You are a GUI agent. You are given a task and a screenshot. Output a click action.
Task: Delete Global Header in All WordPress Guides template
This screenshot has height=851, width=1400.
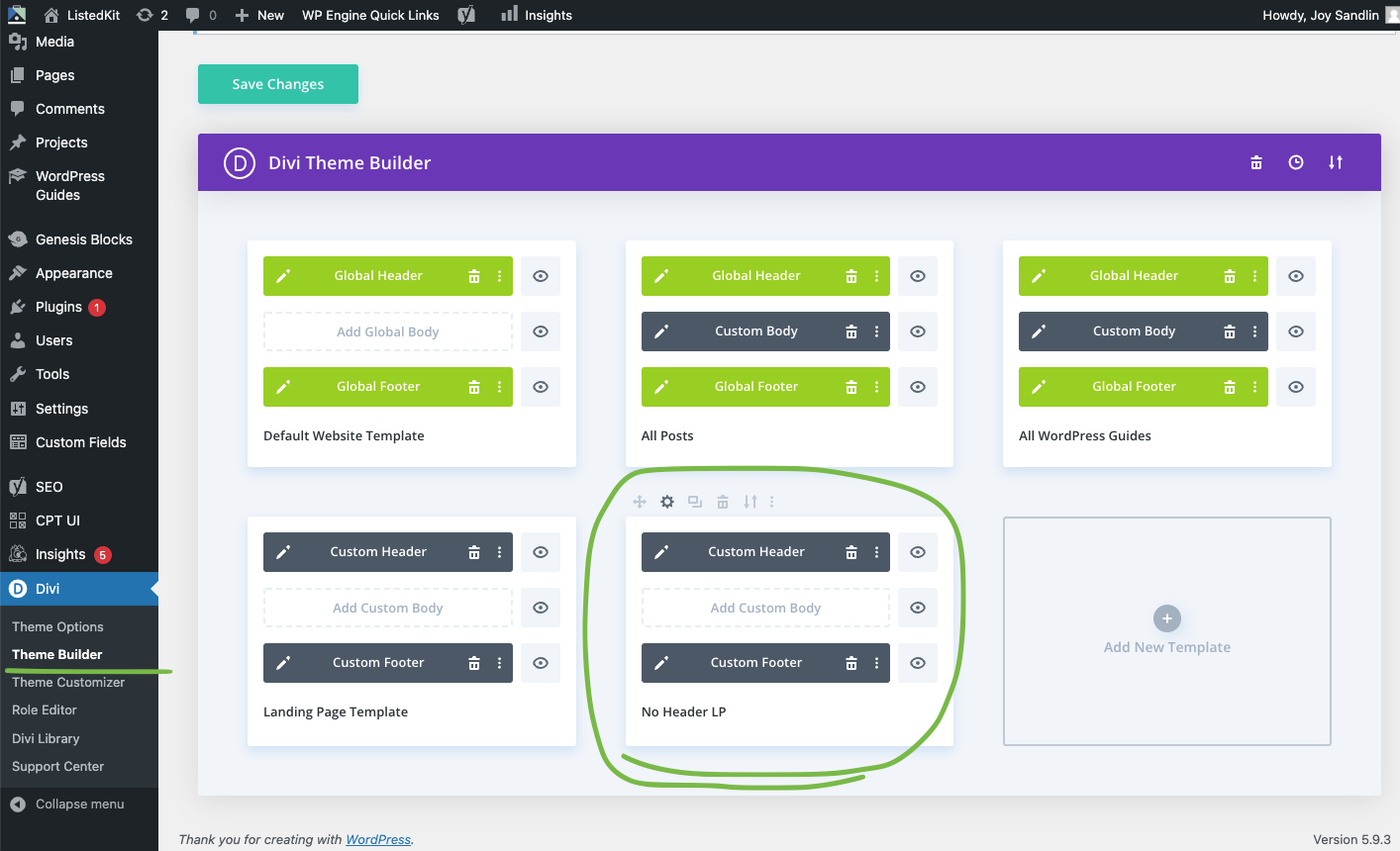(1229, 276)
